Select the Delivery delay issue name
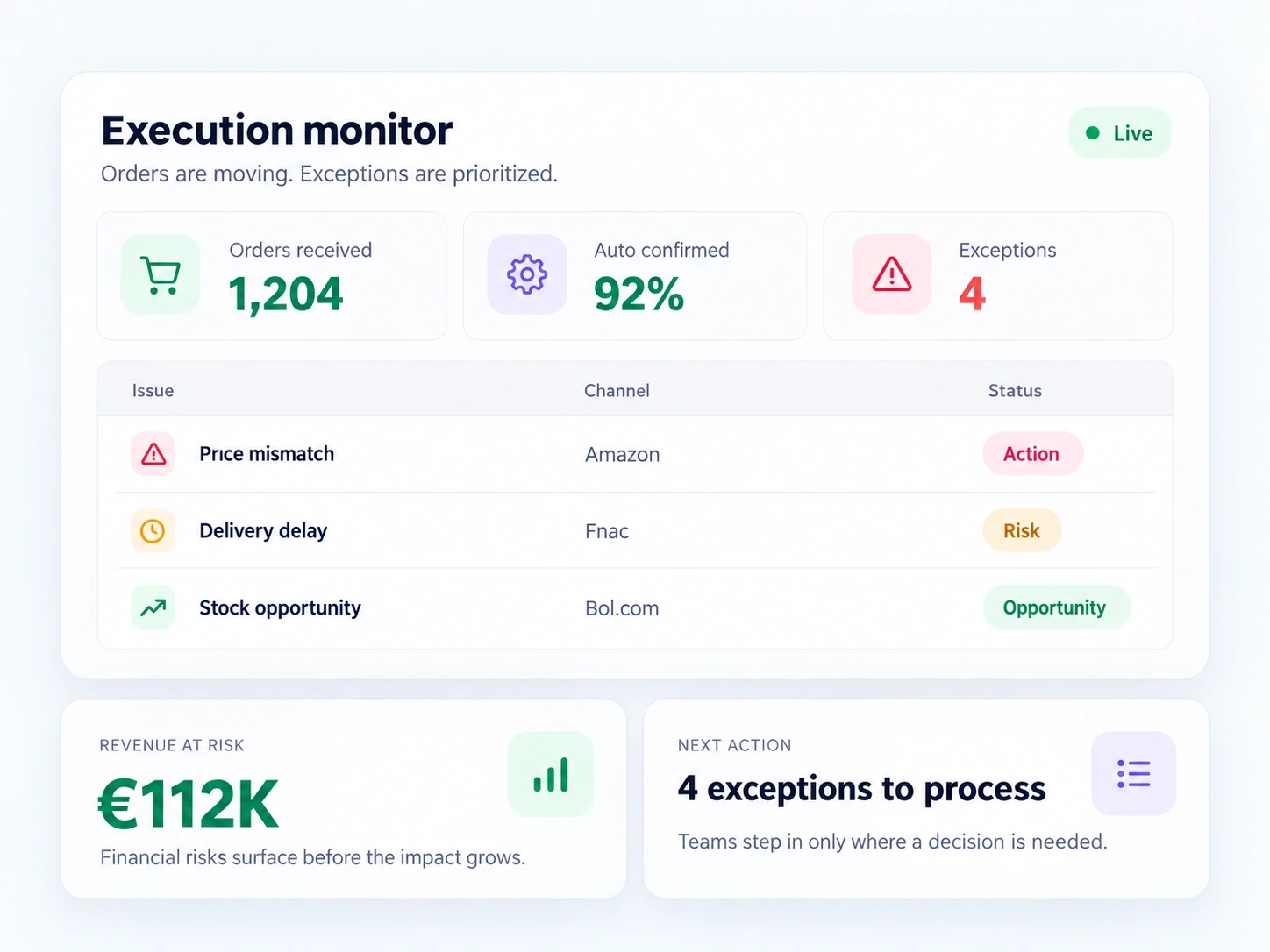Viewport: 1270px width, 952px height. coord(263,531)
